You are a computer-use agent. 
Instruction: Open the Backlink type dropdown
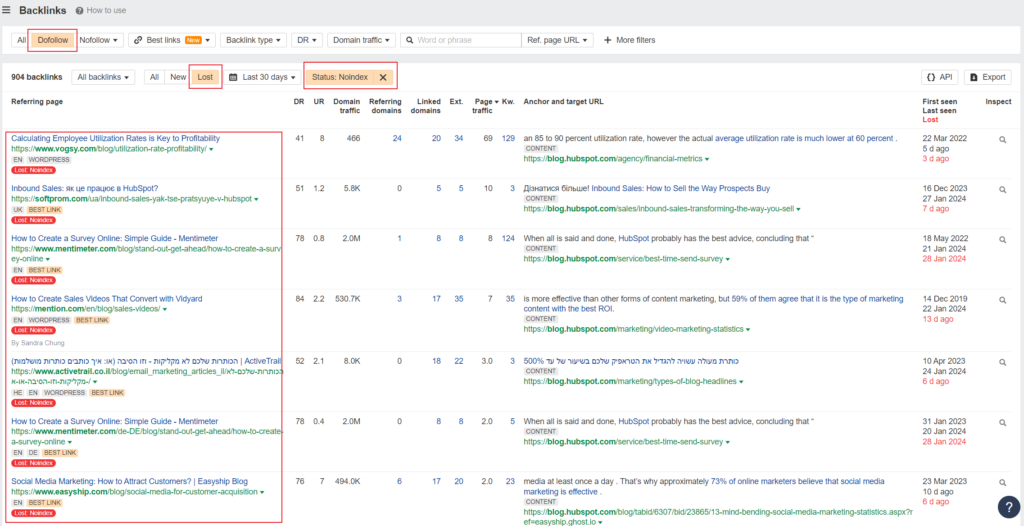tap(253, 40)
